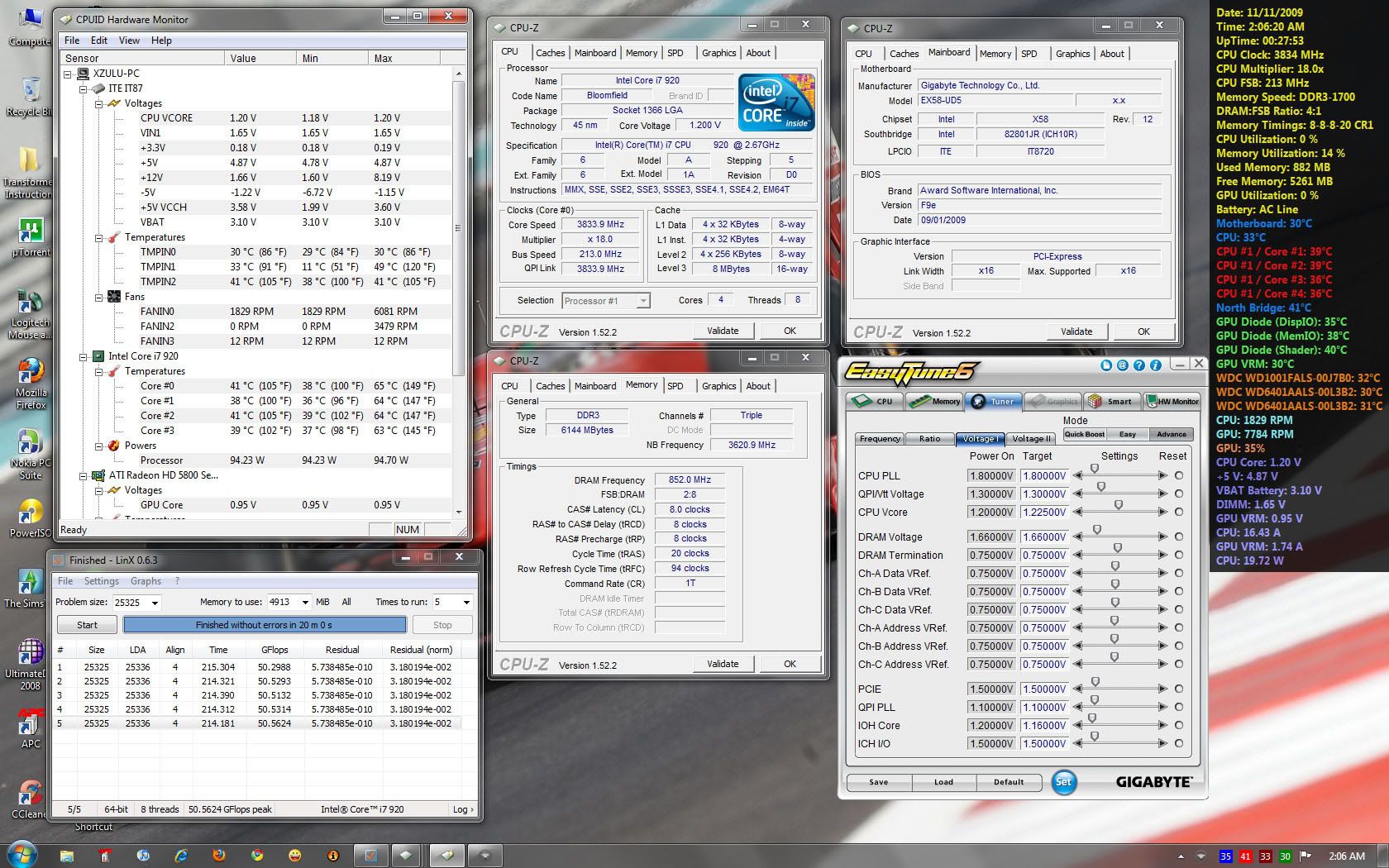
Task: Click the Intel Core i7 logo in CPU-Z
Action: point(776,103)
